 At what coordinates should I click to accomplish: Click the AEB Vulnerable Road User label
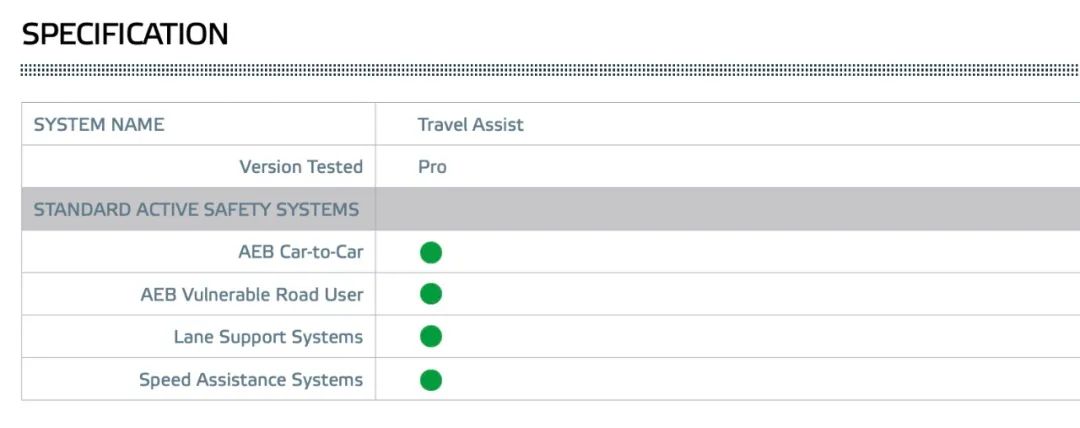coord(252,295)
